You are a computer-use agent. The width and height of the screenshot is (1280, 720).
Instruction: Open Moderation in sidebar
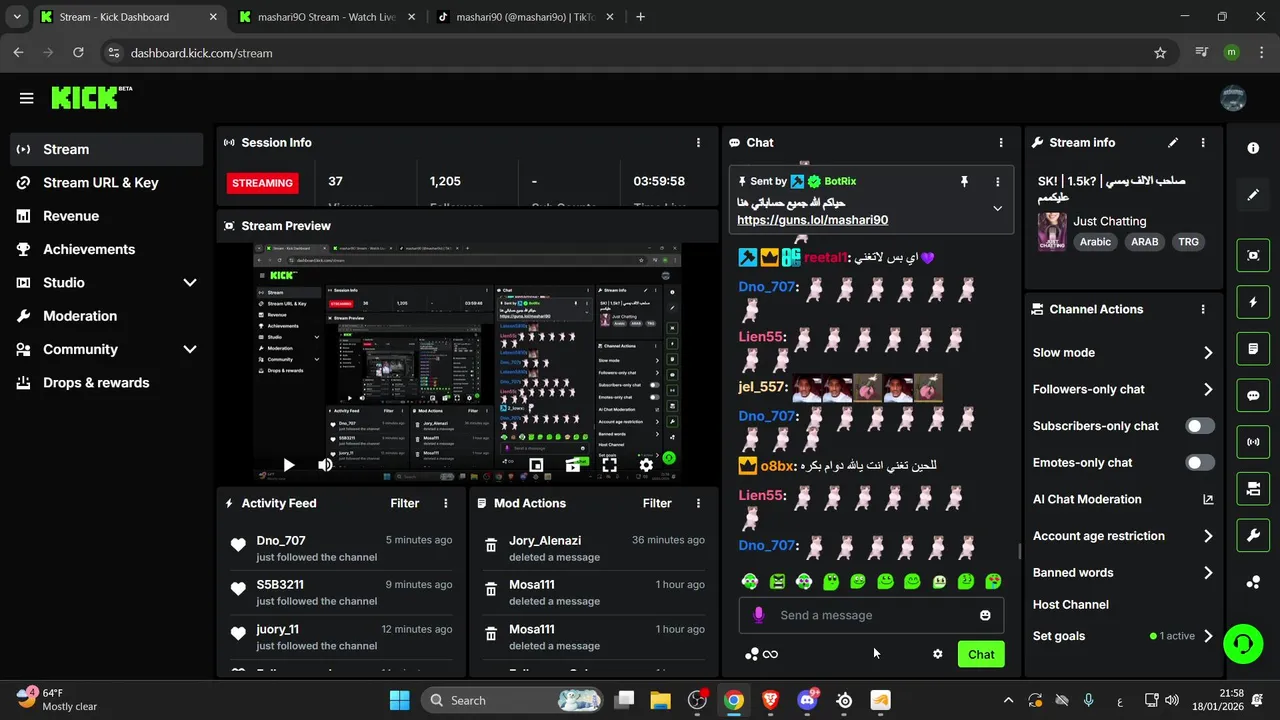coord(107,316)
